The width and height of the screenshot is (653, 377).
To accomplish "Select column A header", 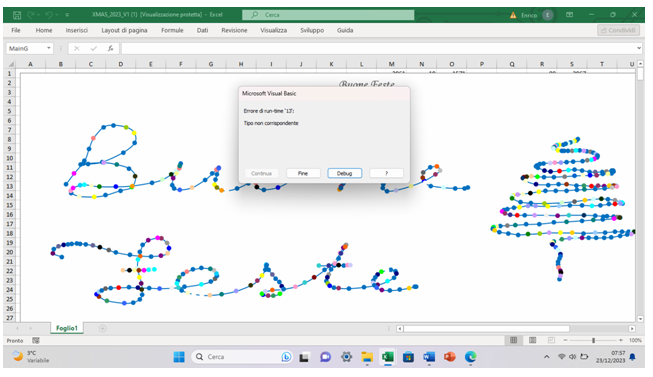I will click(30, 64).
